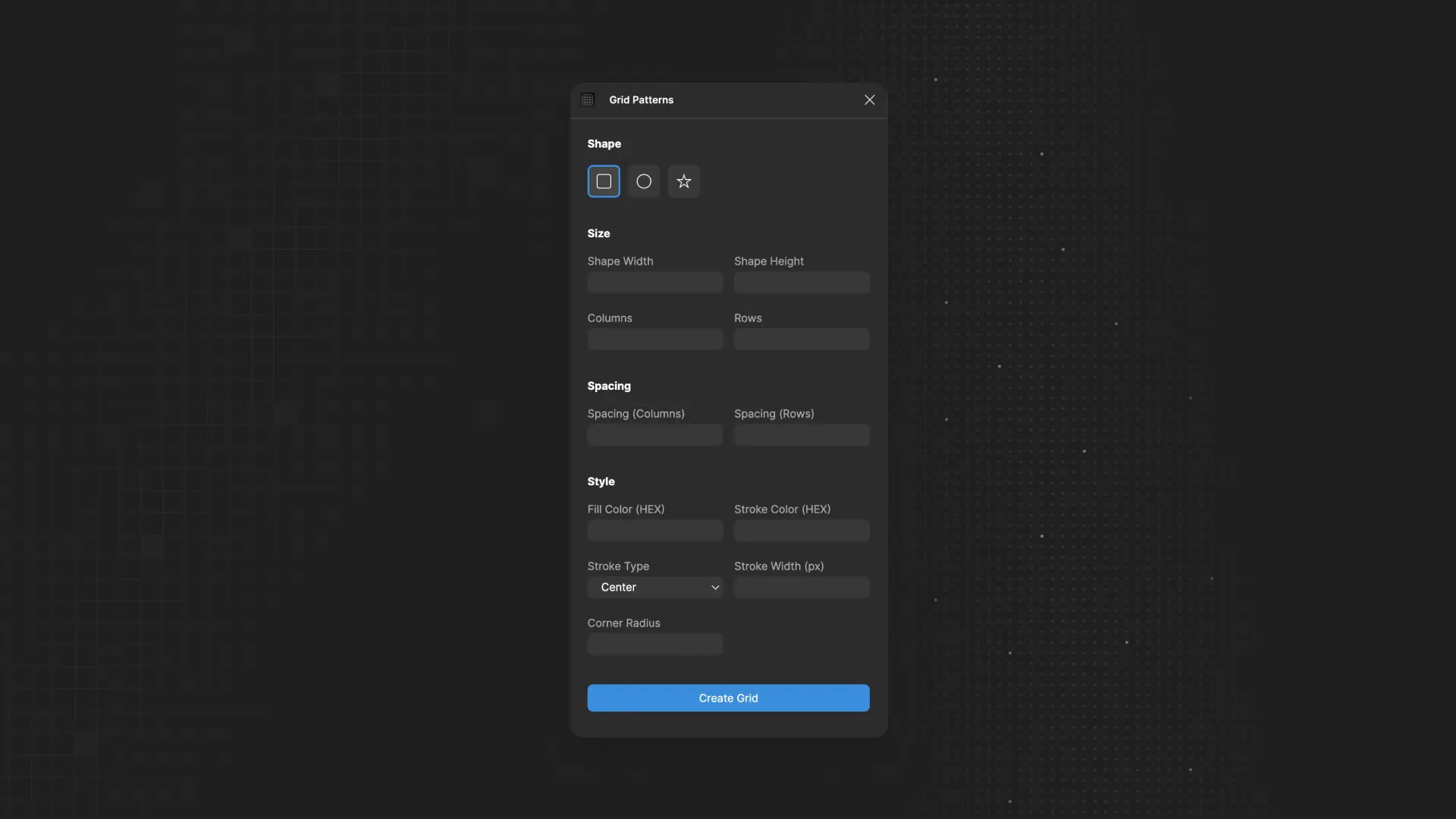
Task: Click the Stroke Color (HEX) field
Action: [x=802, y=531]
